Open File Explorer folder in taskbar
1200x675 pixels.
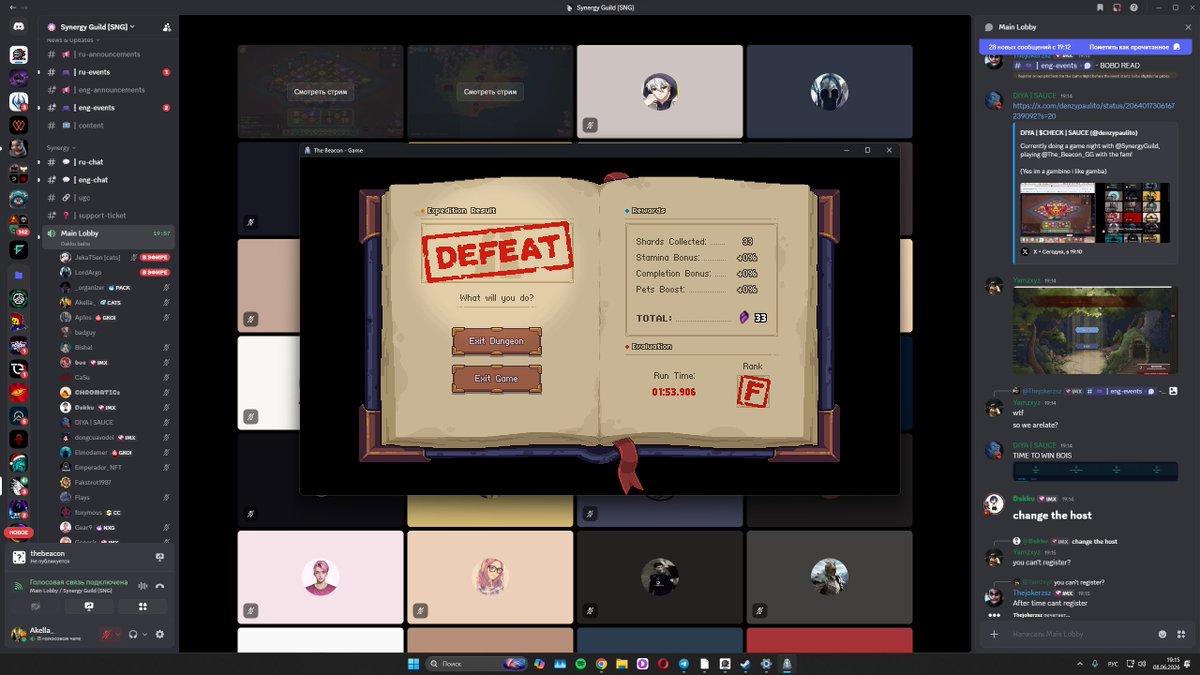point(621,663)
